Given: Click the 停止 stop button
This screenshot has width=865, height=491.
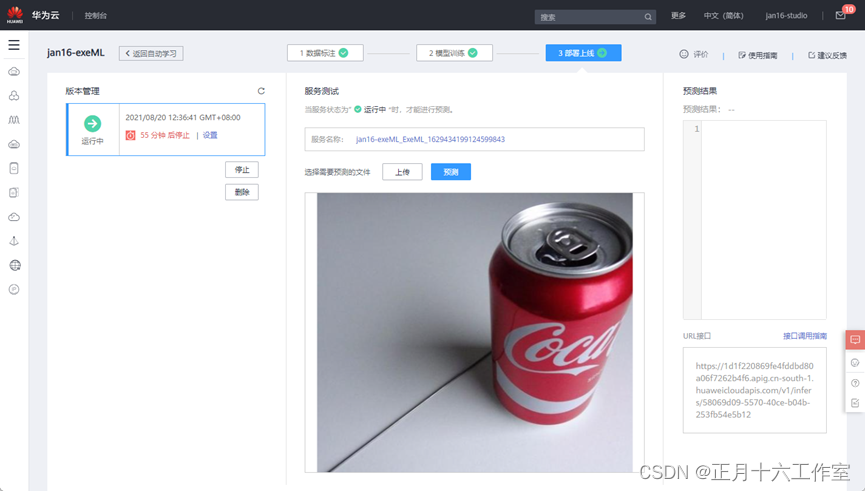Looking at the screenshot, I should click(x=242, y=169).
